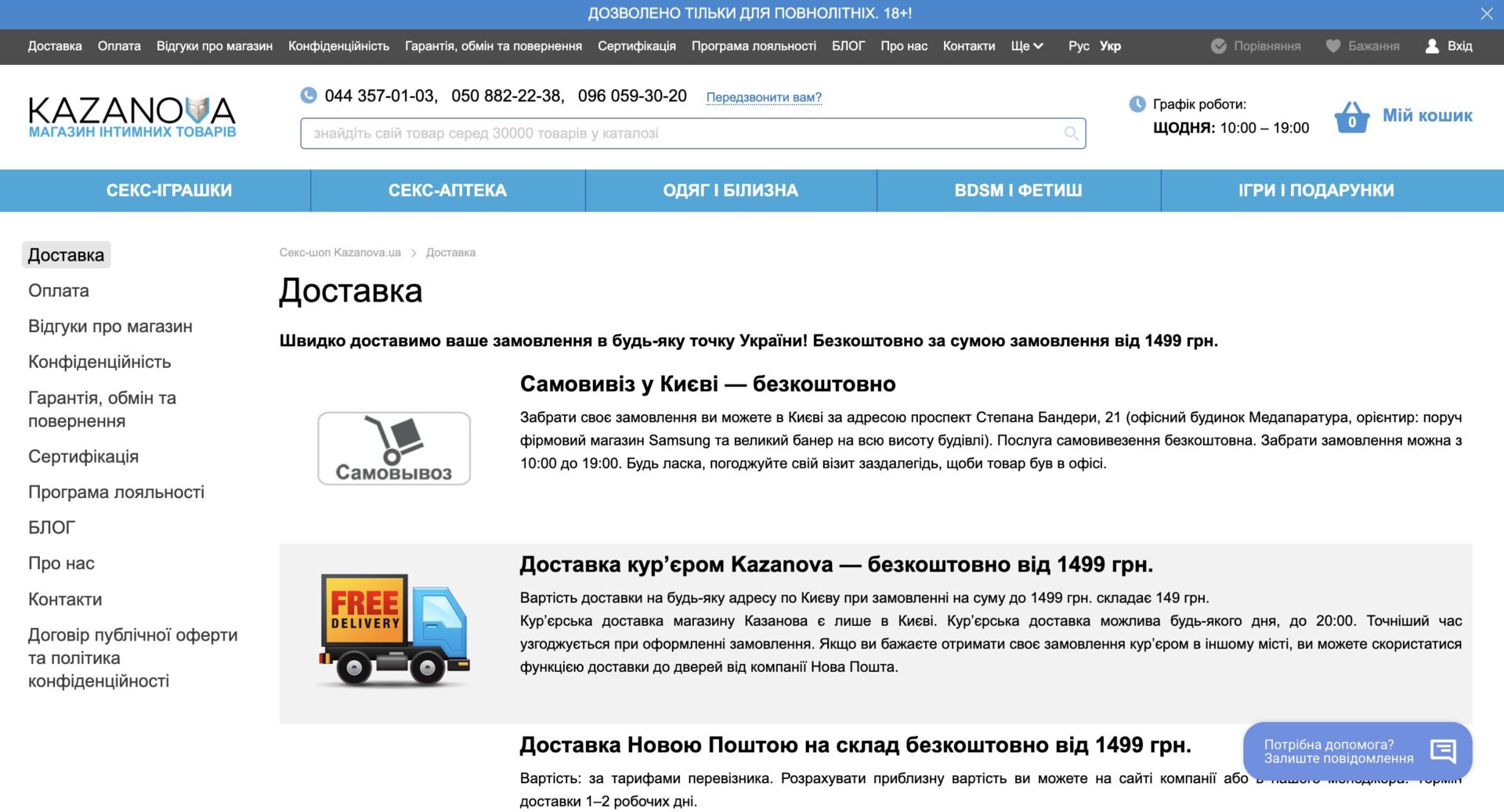
Task: Open Договір публічної оферти in sidebar
Action: (x=132, y=658)
